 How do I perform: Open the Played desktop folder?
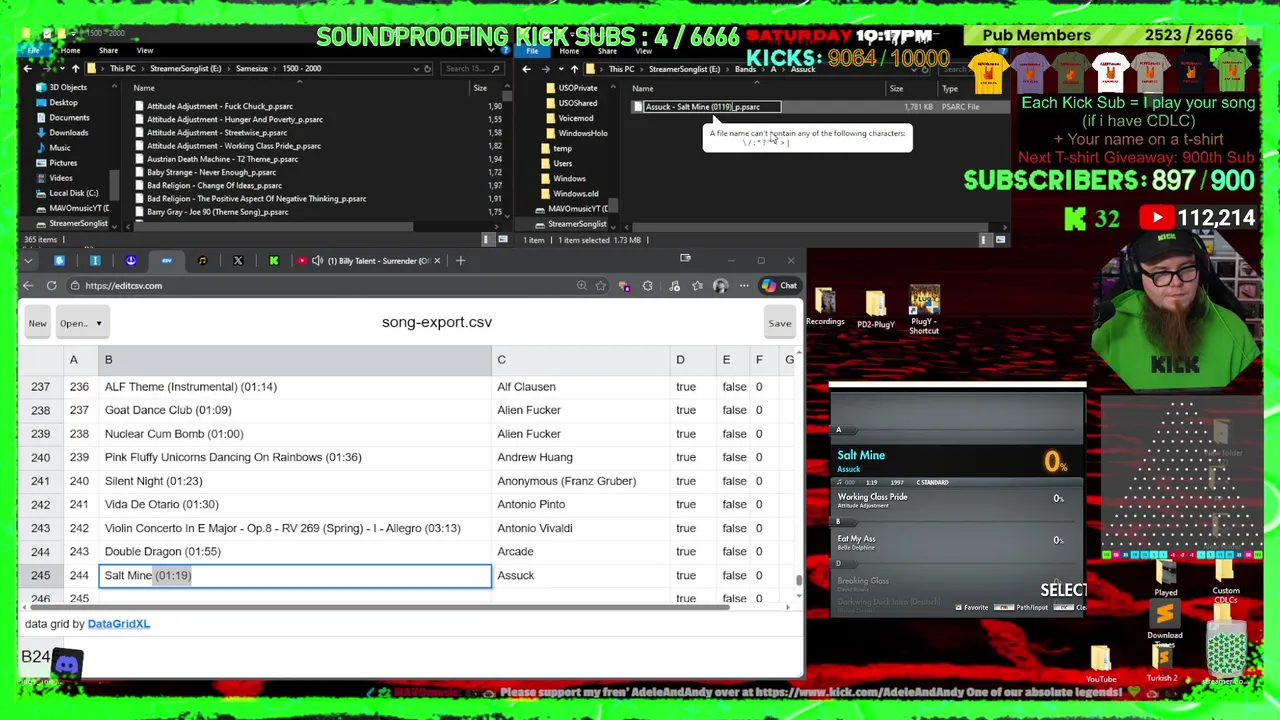(1166, 578)
